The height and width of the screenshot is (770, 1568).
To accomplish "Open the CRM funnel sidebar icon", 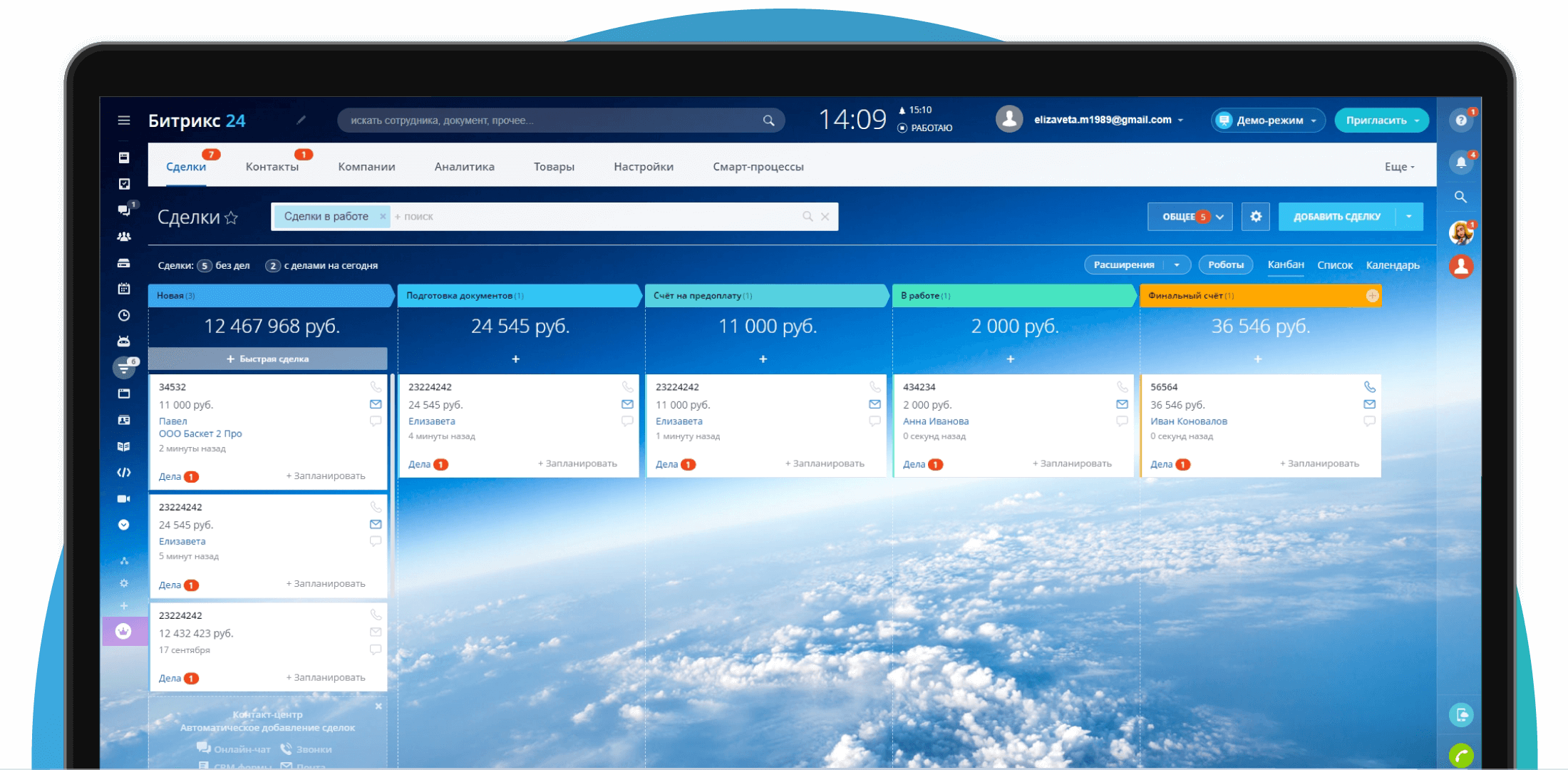I will tap(124, 368).
